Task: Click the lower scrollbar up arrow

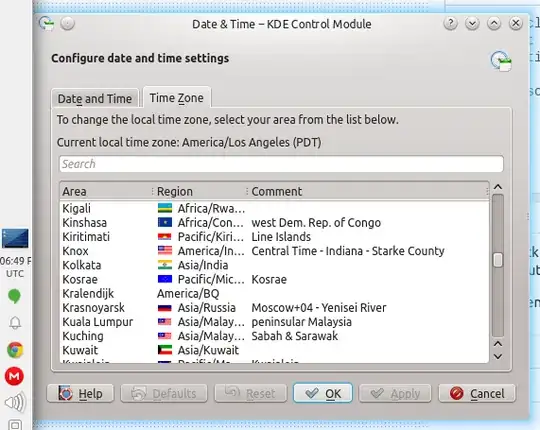Action: (498, 344)
